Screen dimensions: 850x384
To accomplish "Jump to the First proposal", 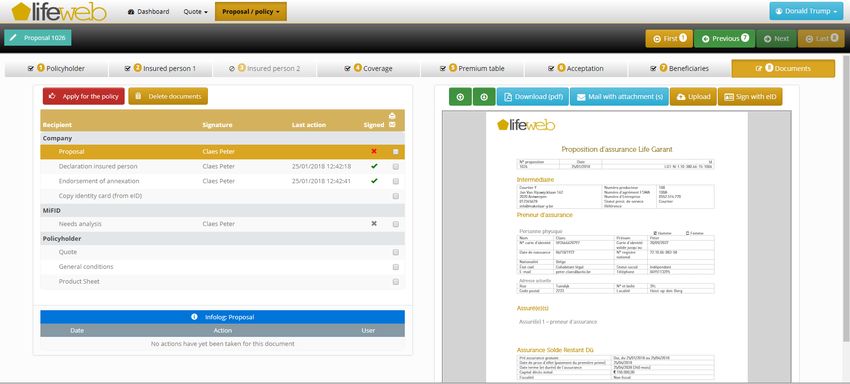I will (x=669, y=39).
